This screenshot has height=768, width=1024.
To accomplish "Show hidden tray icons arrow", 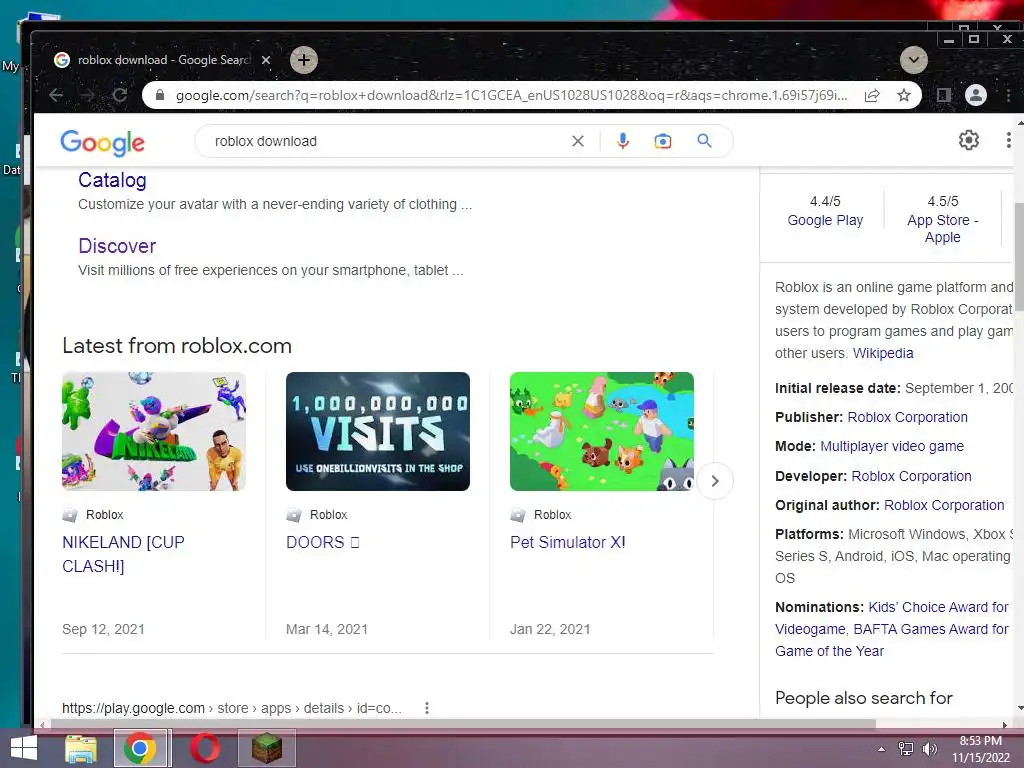I will click(882, 749).
